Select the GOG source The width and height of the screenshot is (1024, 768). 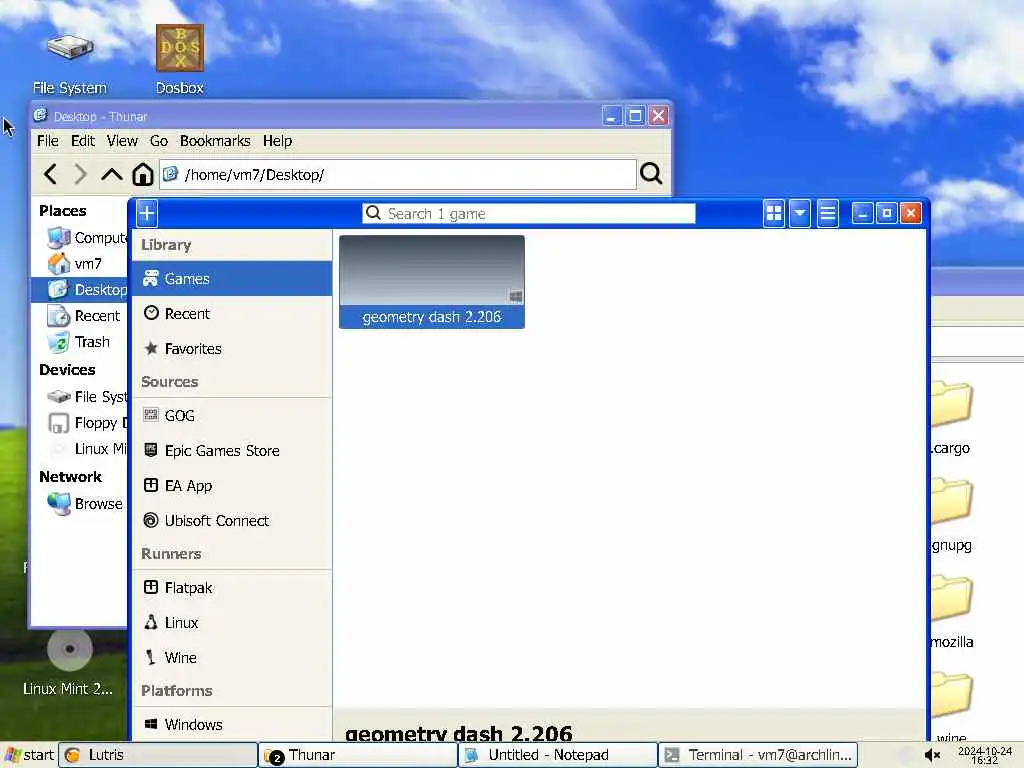pos(232,415)
